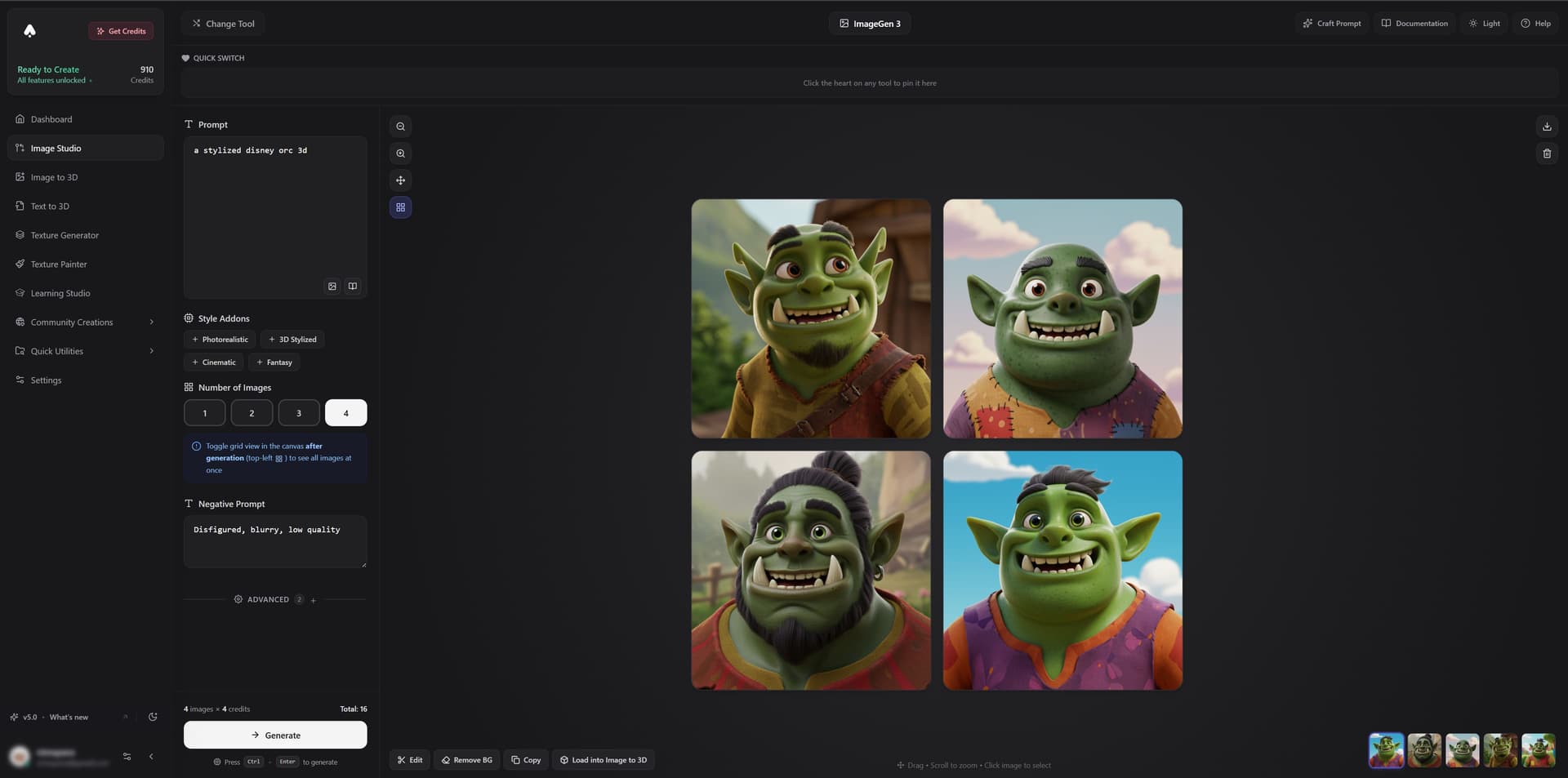Switch theme using the Light toggle
This screenshot has height=778, width=1568.
click(x=1485, y=23)
